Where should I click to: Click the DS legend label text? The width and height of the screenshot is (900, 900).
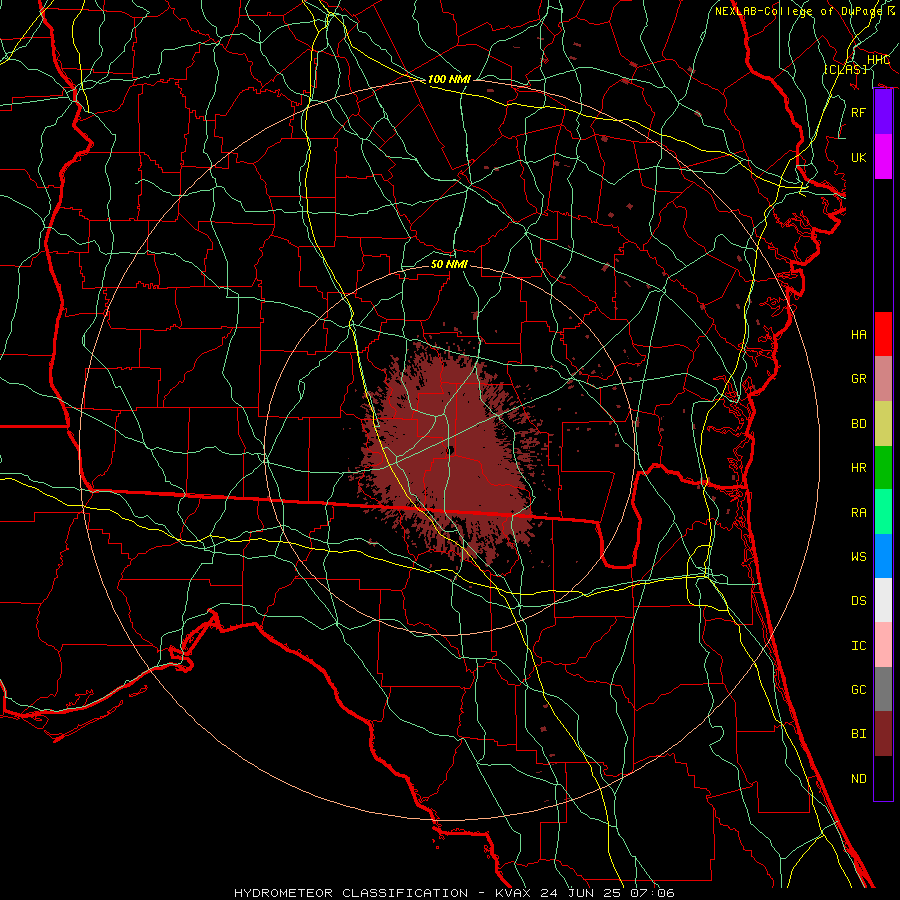click(859, 601)
